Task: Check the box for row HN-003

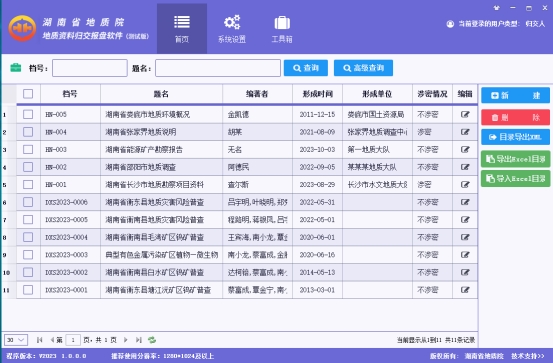Action: 28,150
